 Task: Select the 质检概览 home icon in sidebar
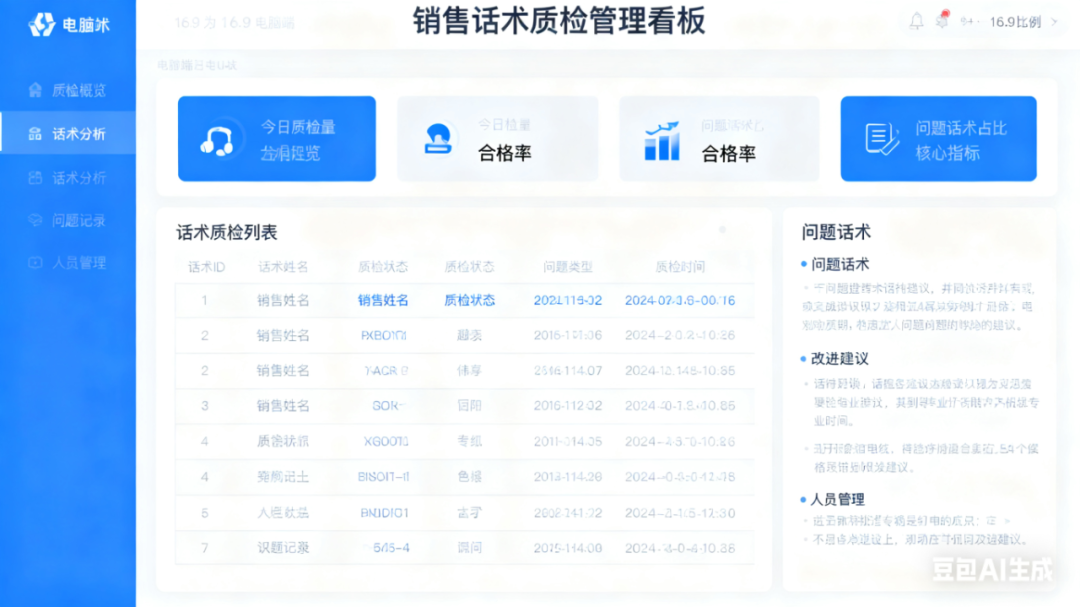(34, 88)
